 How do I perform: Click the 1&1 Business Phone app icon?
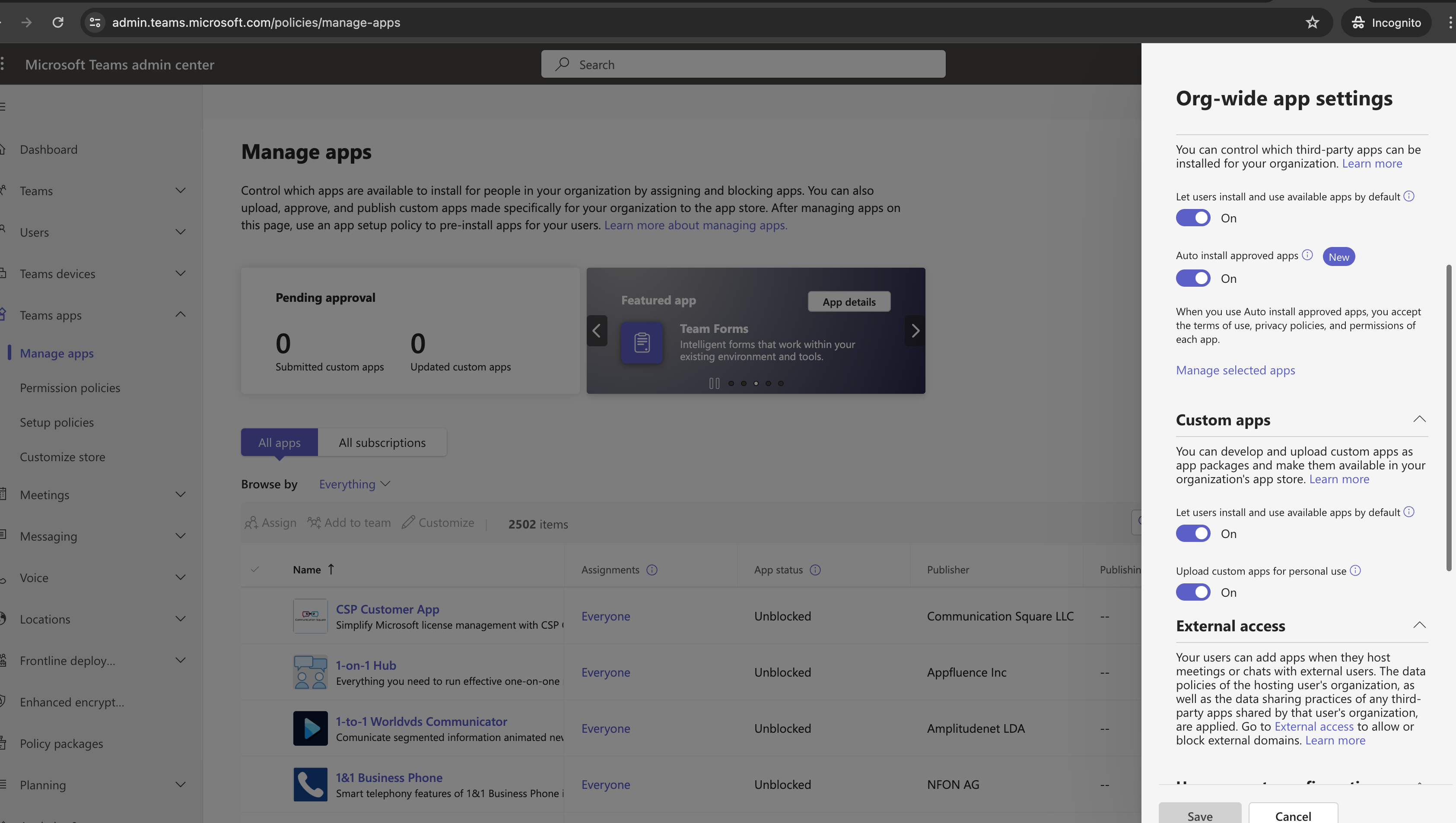pyautogui.click(x=310, y=784)
